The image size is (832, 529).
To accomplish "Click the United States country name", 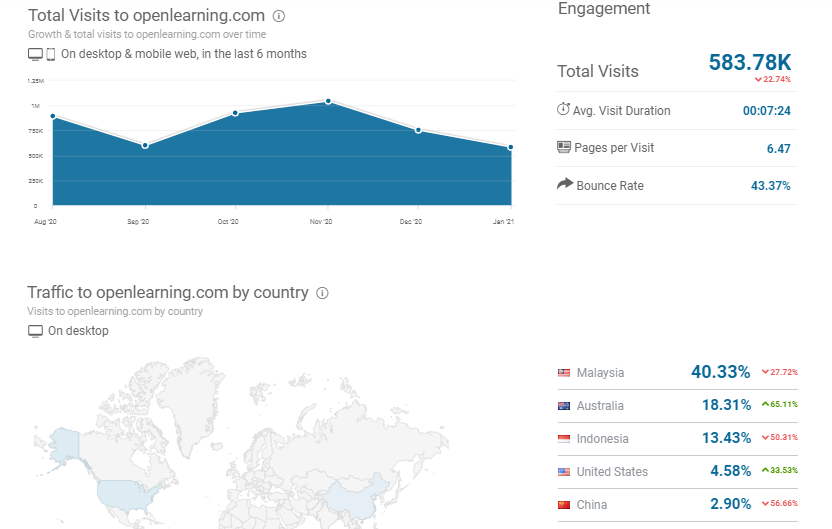I will [612, 472].
